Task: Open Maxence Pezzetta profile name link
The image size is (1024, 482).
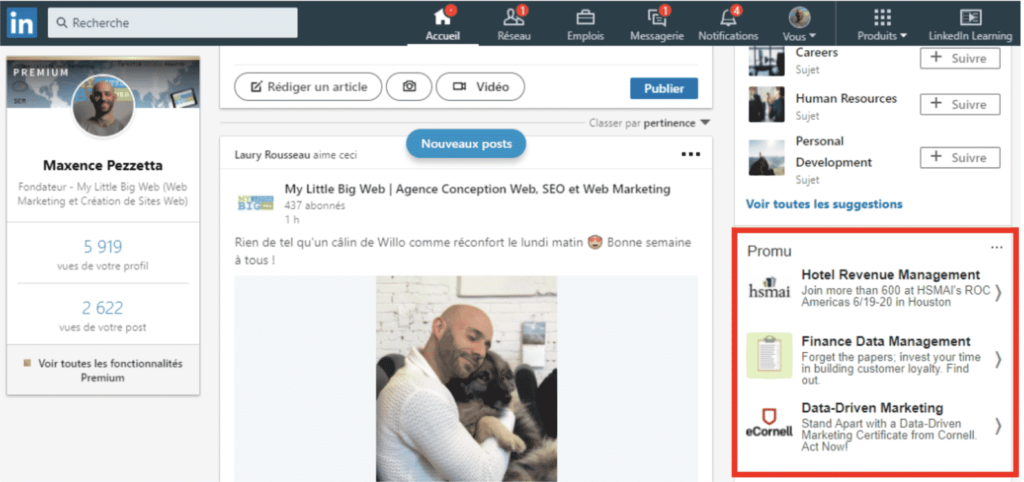Action: [103, 165]
